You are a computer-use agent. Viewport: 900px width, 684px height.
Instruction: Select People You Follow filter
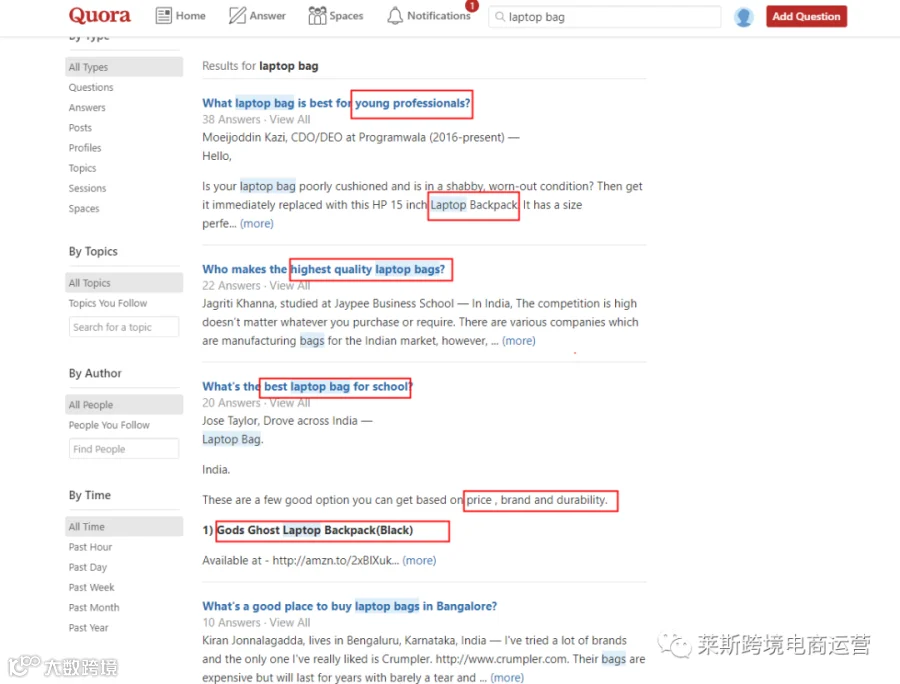(x=109, y=425)
